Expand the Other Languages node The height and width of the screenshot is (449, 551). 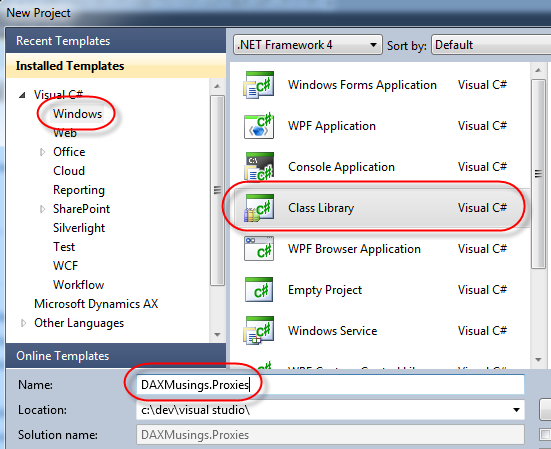pyautogui.click(x=23, y=323)
